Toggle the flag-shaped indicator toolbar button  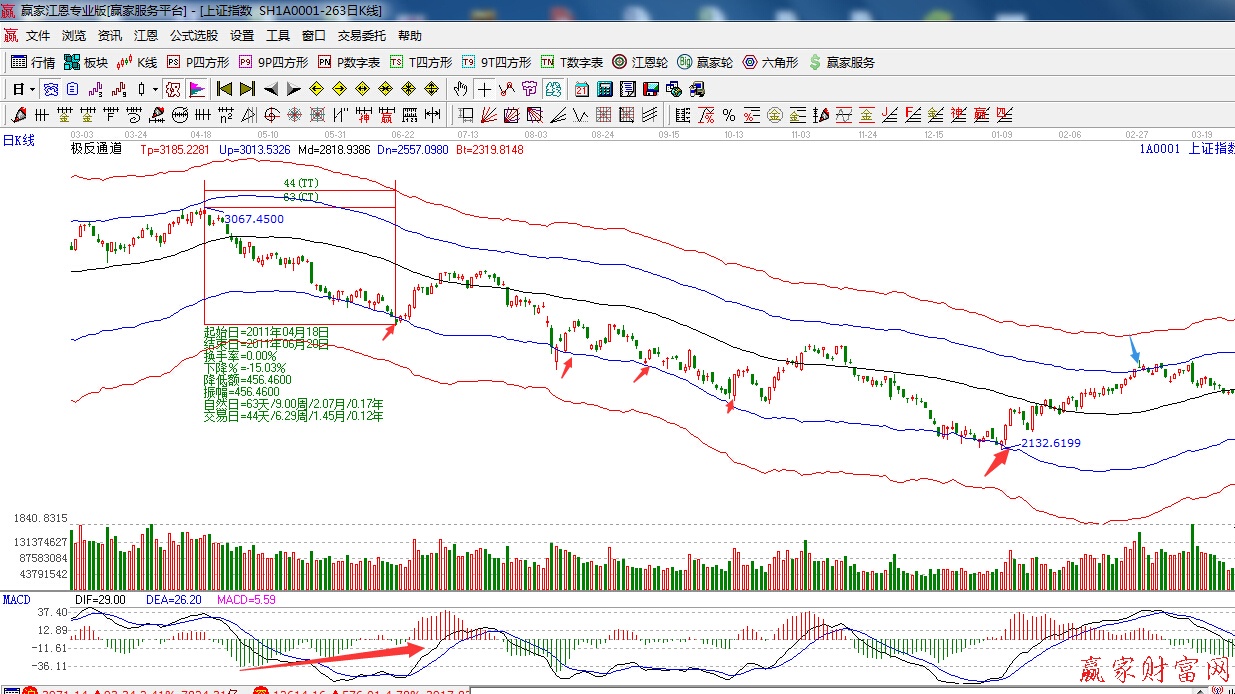196,89
